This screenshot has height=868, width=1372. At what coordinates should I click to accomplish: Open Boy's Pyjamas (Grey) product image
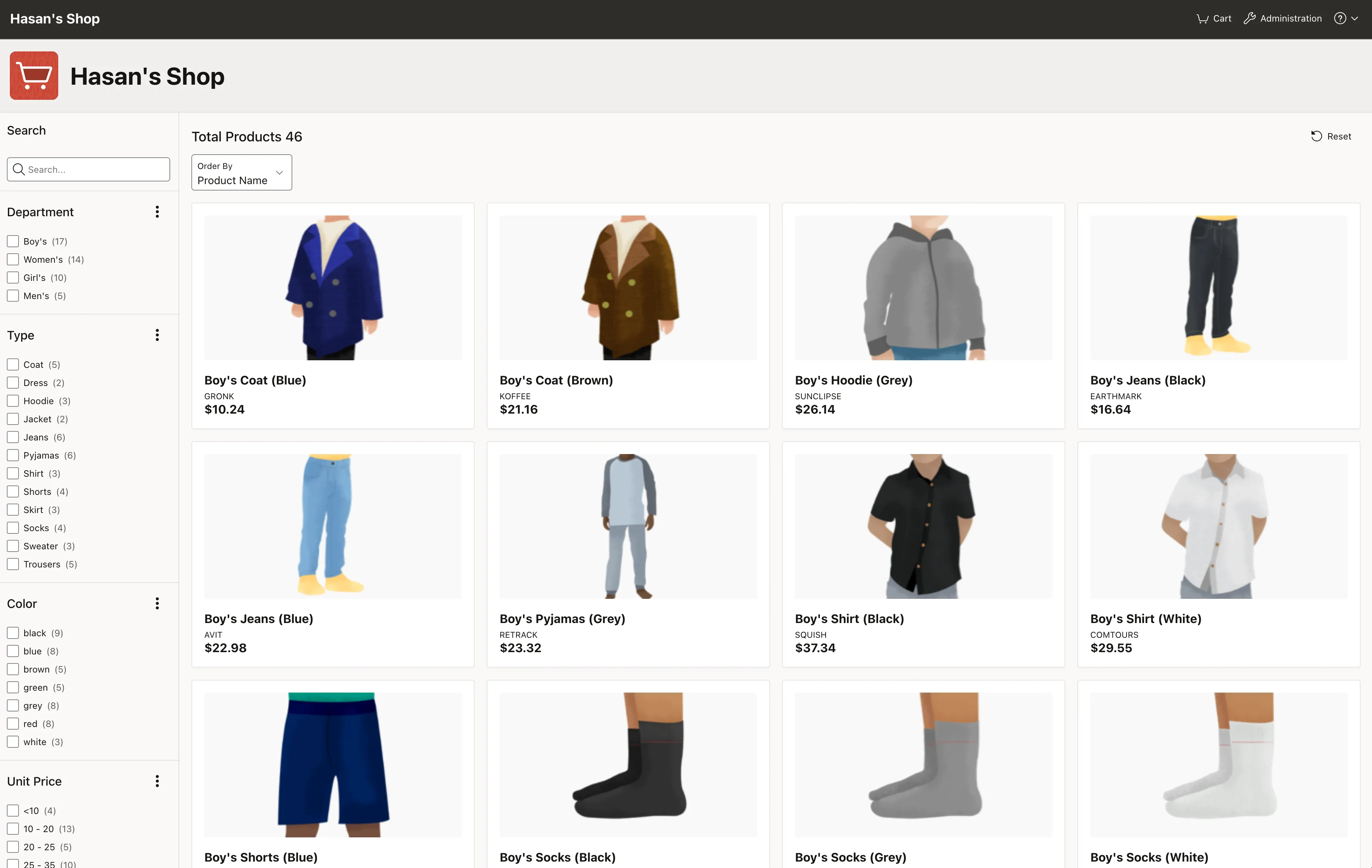[629, 526]
